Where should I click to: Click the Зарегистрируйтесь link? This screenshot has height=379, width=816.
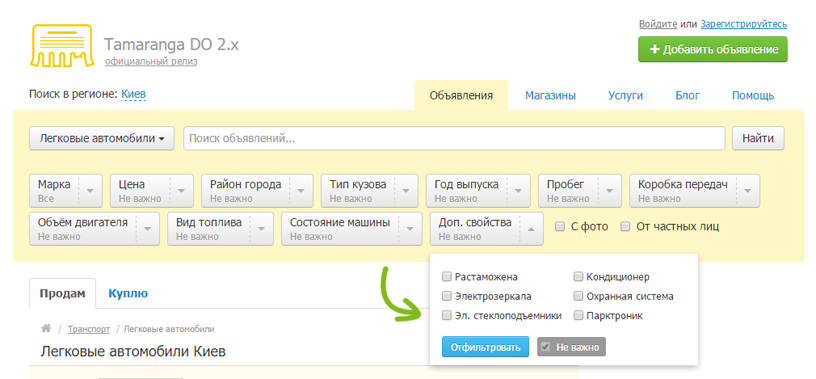(x=744, y=24)
